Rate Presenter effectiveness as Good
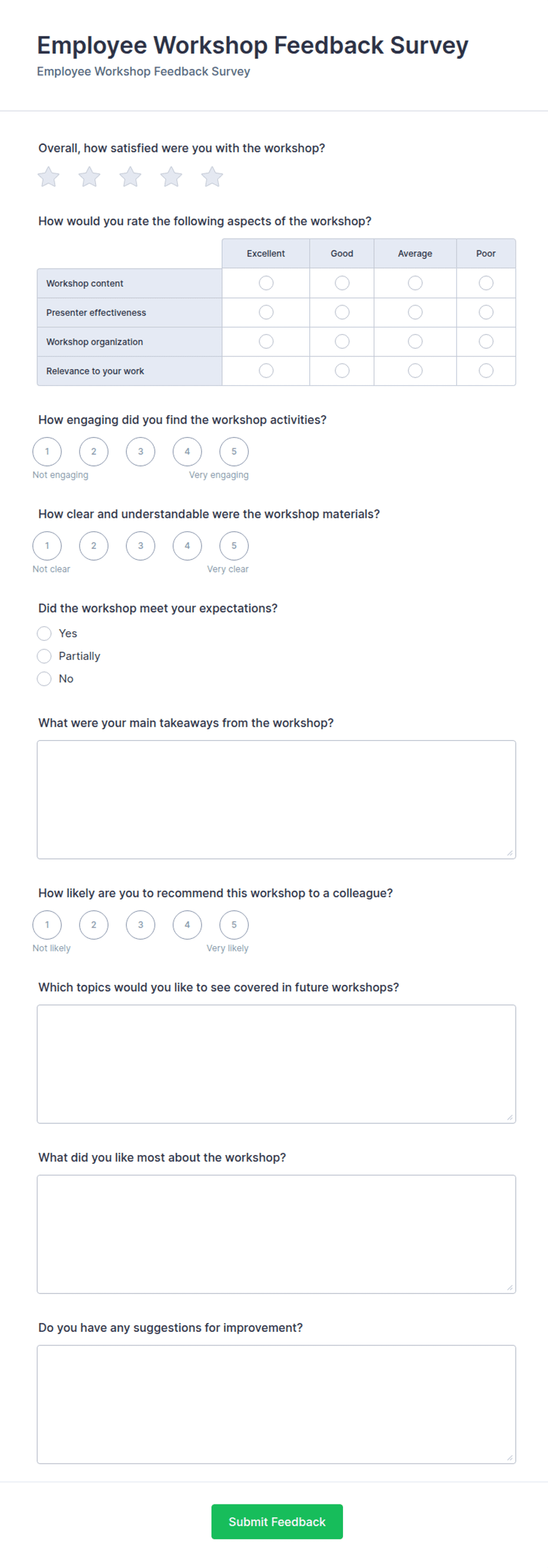This screenshot has height=1568, width=548. pyautogui.click(x=342, y=312)
